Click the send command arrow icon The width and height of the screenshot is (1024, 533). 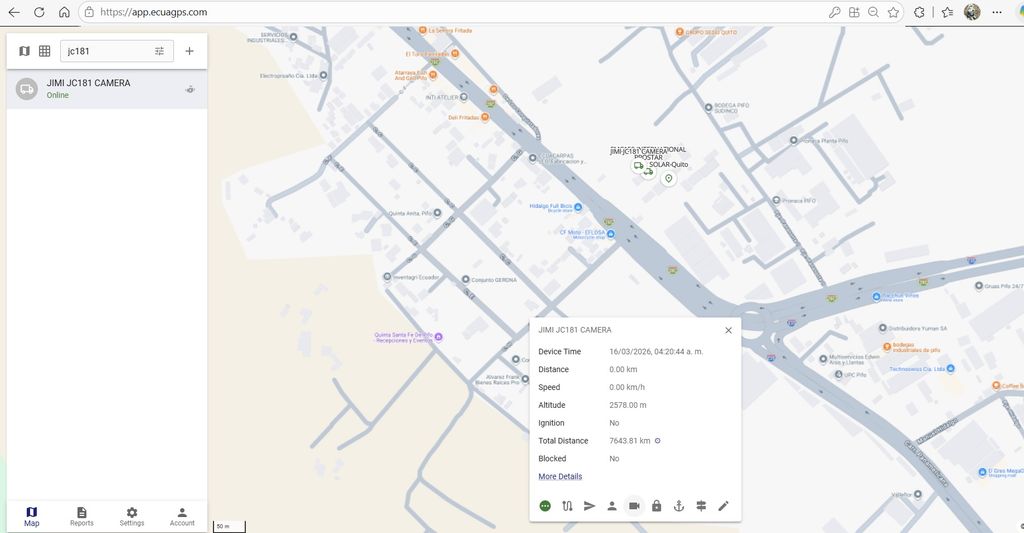click(589, 506)
